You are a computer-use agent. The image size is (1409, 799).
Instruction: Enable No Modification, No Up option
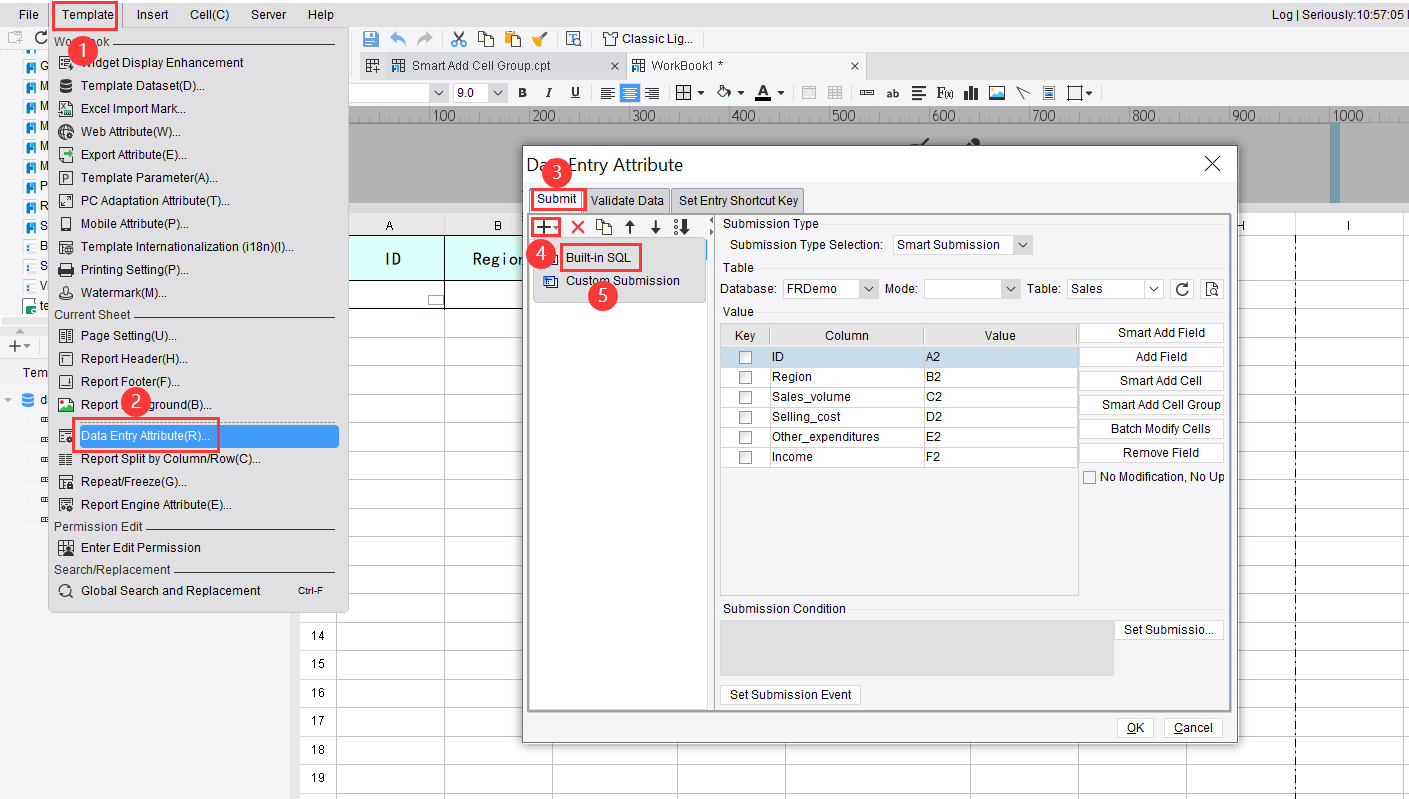[x=1090, y=476]
